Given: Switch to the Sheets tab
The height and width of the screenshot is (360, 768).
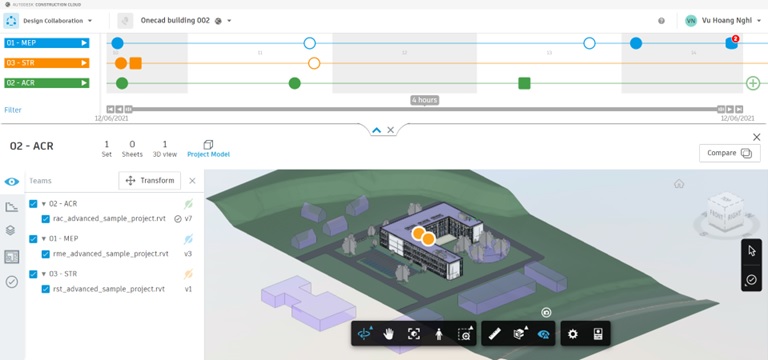Looking at the screenshot, I should [132, 149].
